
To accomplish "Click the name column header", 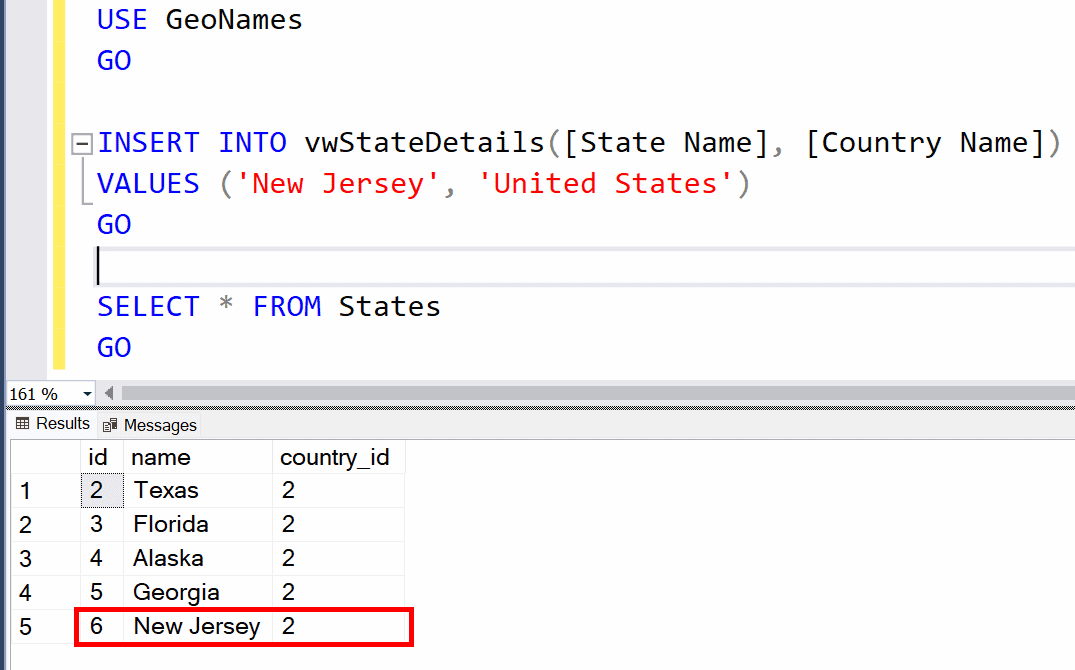I will [160, 457].
